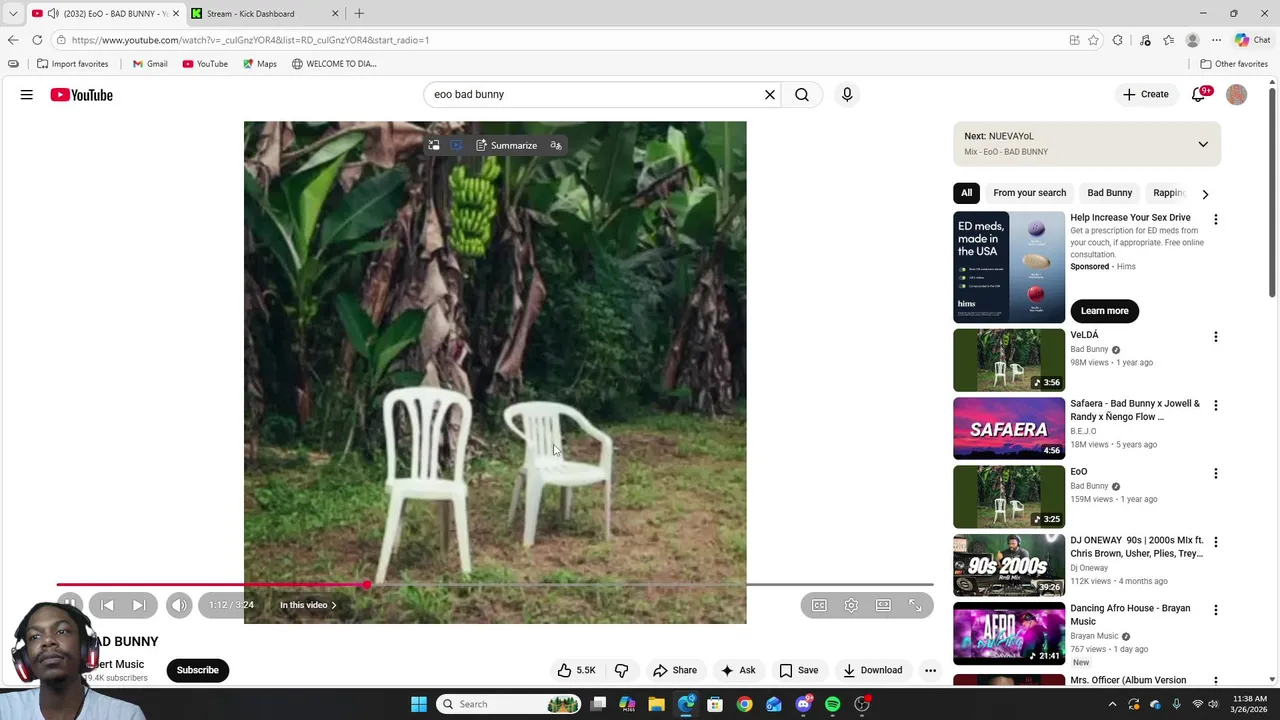Expand the Mix playlist panel

[x=1203, y=144]
